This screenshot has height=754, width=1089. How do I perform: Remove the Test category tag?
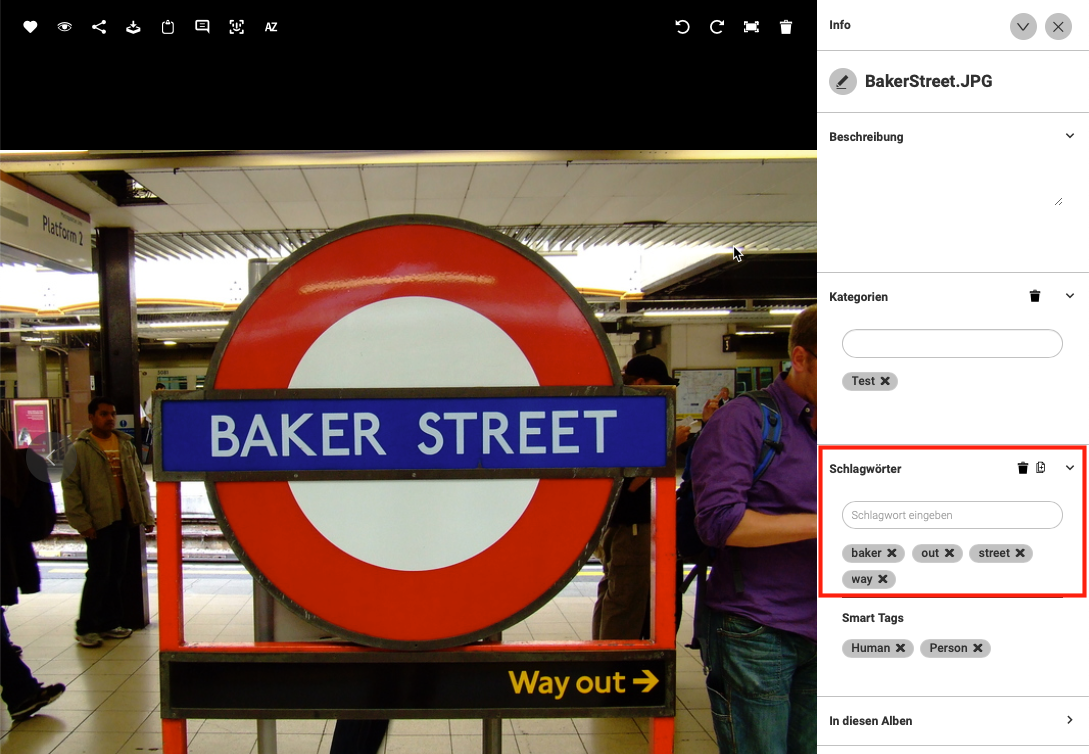[885, 381]
